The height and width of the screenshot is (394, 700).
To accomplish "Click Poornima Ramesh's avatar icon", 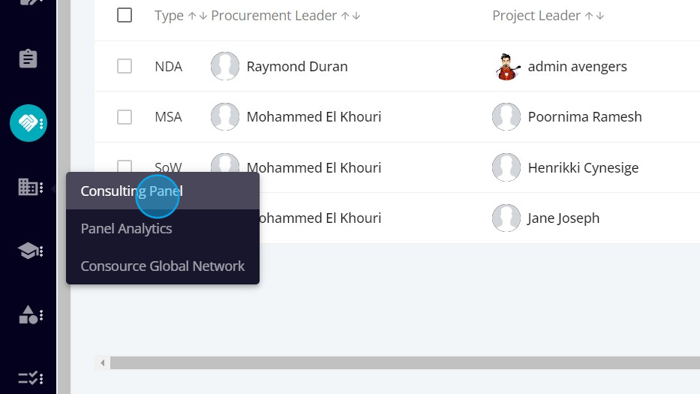I will 506,117.
